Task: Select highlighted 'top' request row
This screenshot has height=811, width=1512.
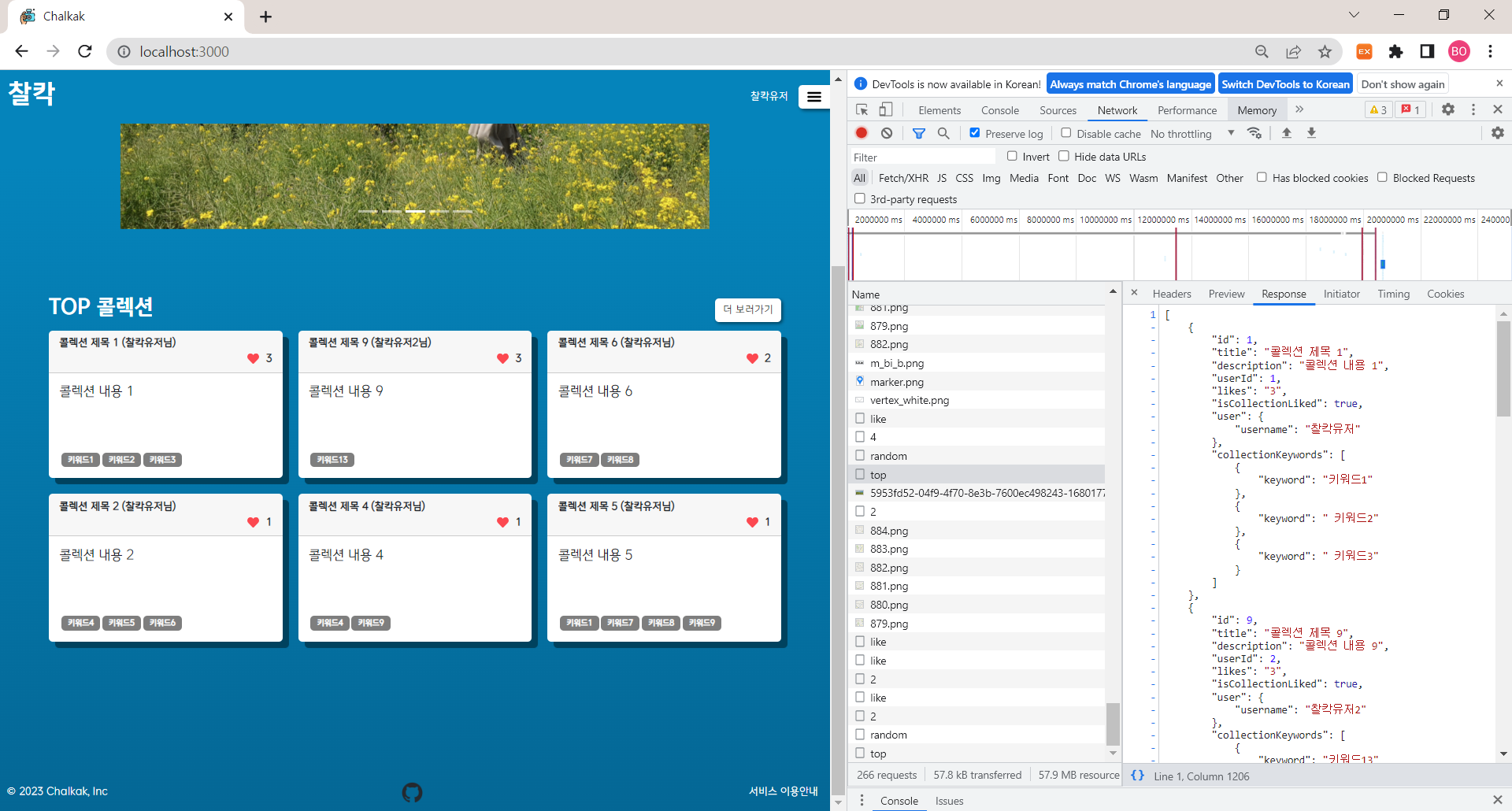Action: [x=976, y=474]
